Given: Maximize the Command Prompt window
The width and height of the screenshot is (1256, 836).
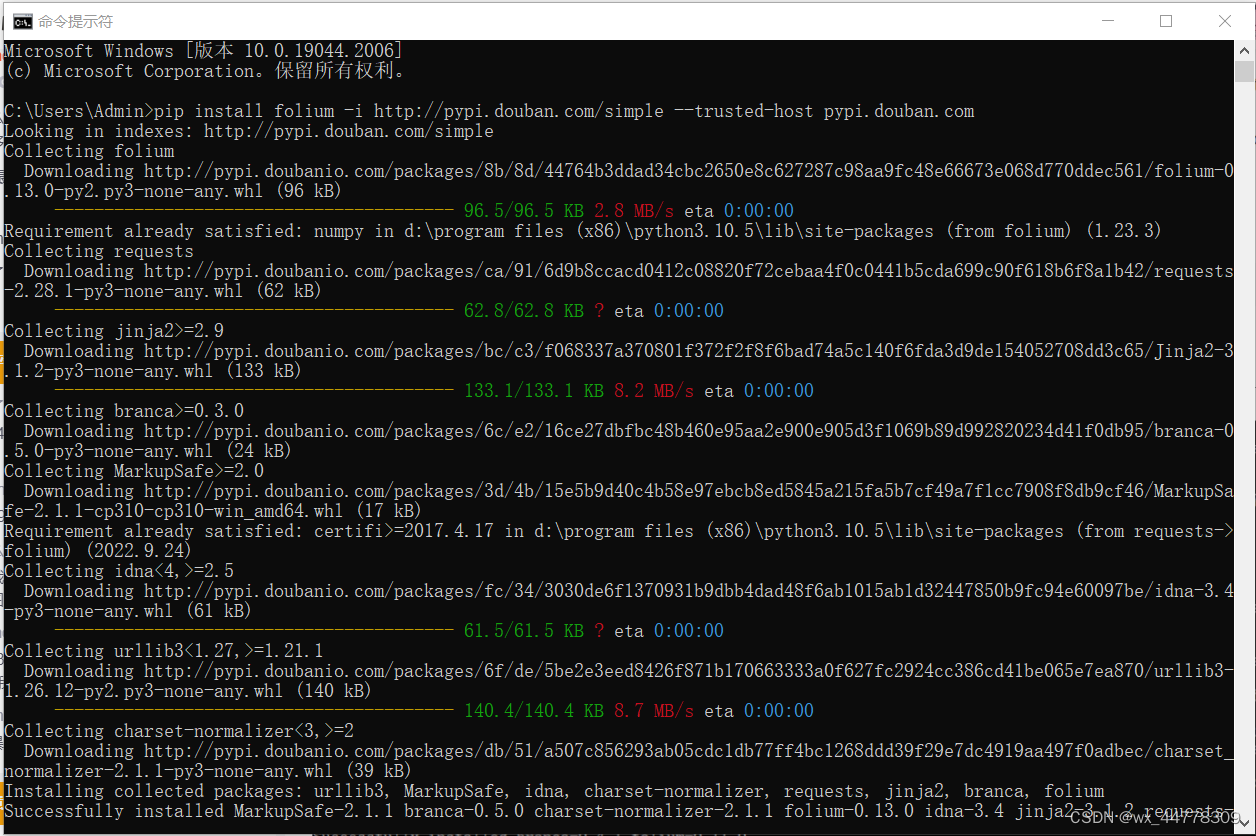Looking at the screenshot, I should [1166, 21].
